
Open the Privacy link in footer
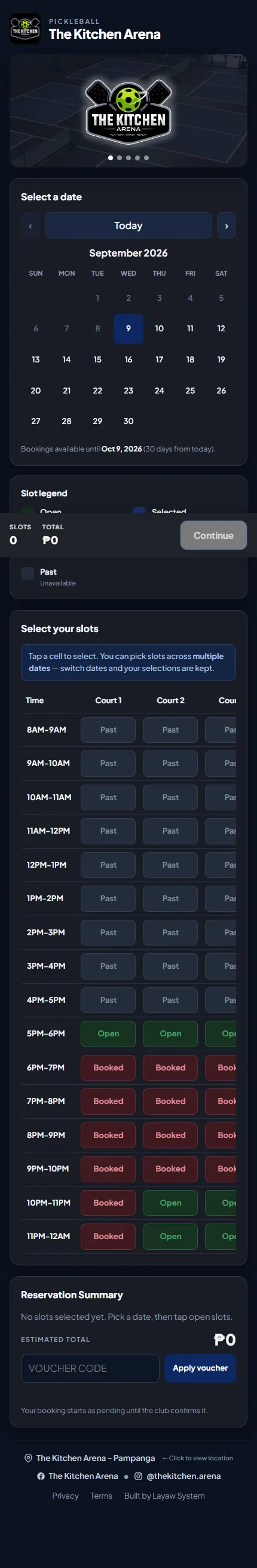65,1496
